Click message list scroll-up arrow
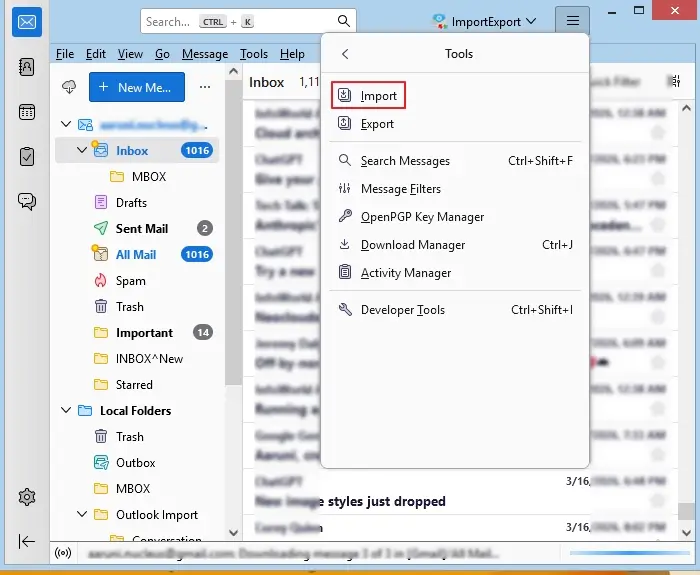The image size is (700, 575). click(x=686, y=108)
